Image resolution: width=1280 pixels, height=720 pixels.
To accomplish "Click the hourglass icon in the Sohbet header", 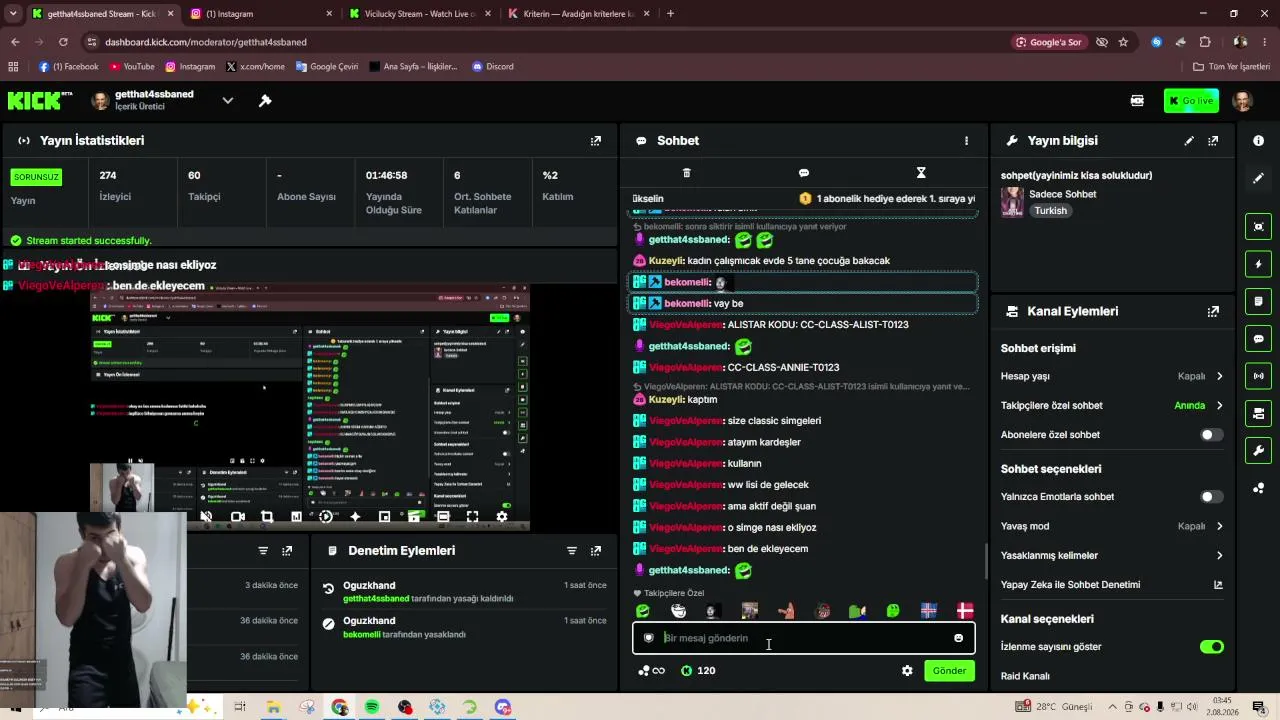I will 921,173.
